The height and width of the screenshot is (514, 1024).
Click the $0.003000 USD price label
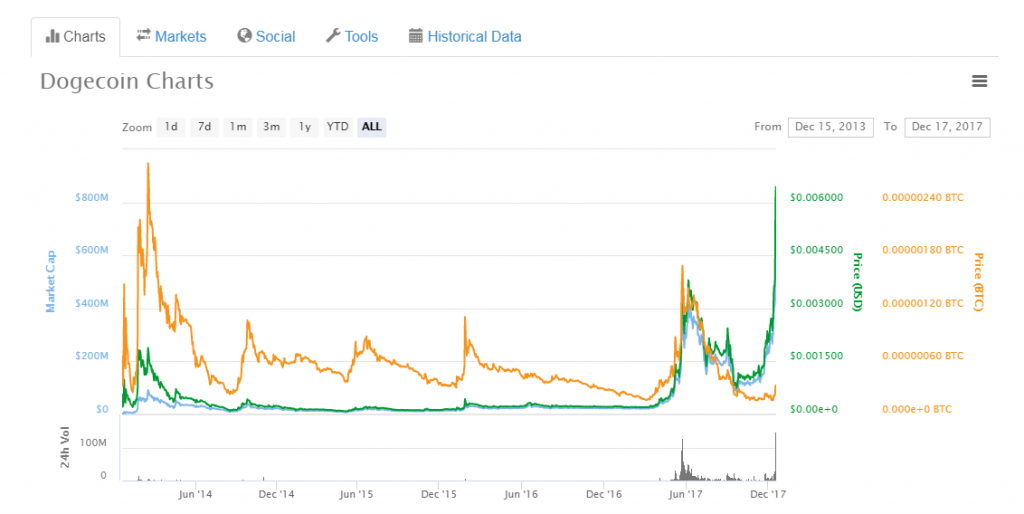[x=816, y=303]
